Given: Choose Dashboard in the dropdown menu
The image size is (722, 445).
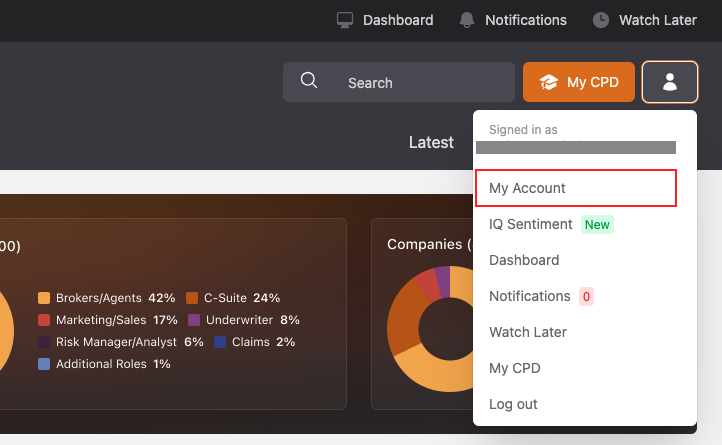Looking at the screenshot, I should coord(524,260).
